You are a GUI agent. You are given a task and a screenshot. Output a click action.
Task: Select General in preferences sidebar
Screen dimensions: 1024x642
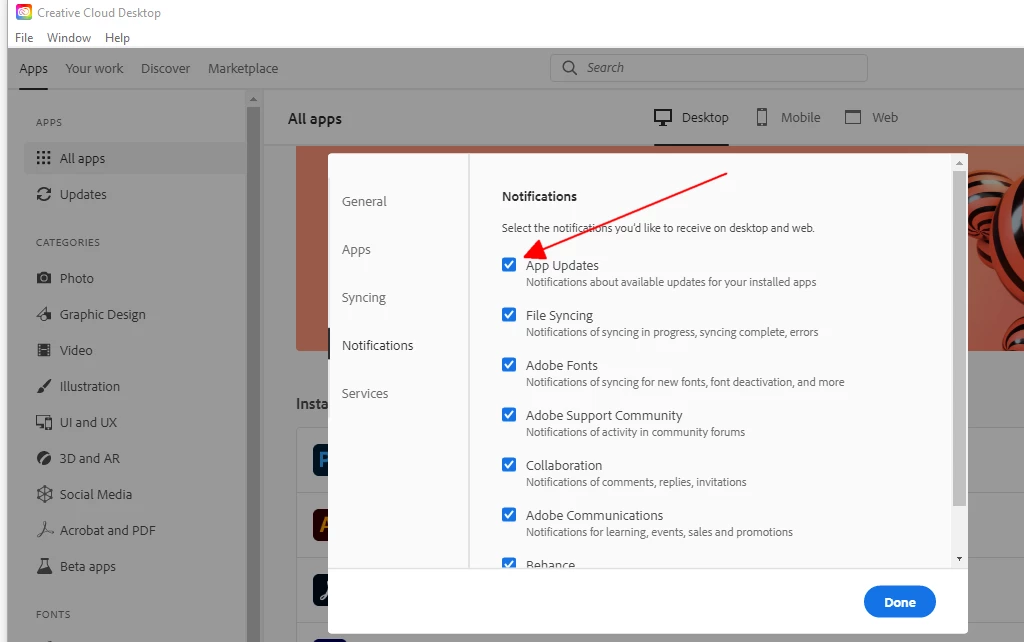pyautogui.click(x=364, y=201)
